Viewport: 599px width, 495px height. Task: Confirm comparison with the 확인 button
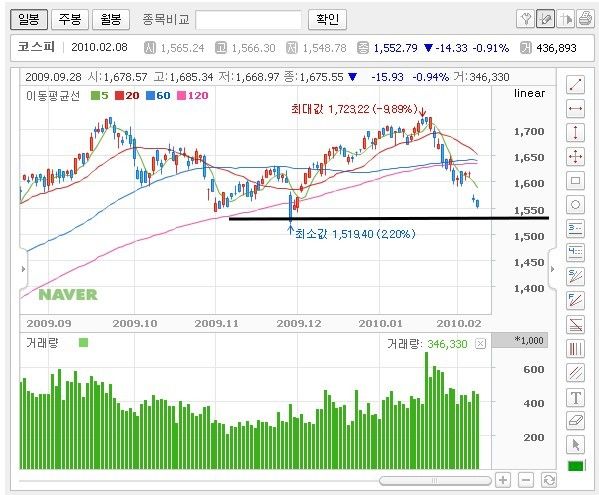point(327,19)
